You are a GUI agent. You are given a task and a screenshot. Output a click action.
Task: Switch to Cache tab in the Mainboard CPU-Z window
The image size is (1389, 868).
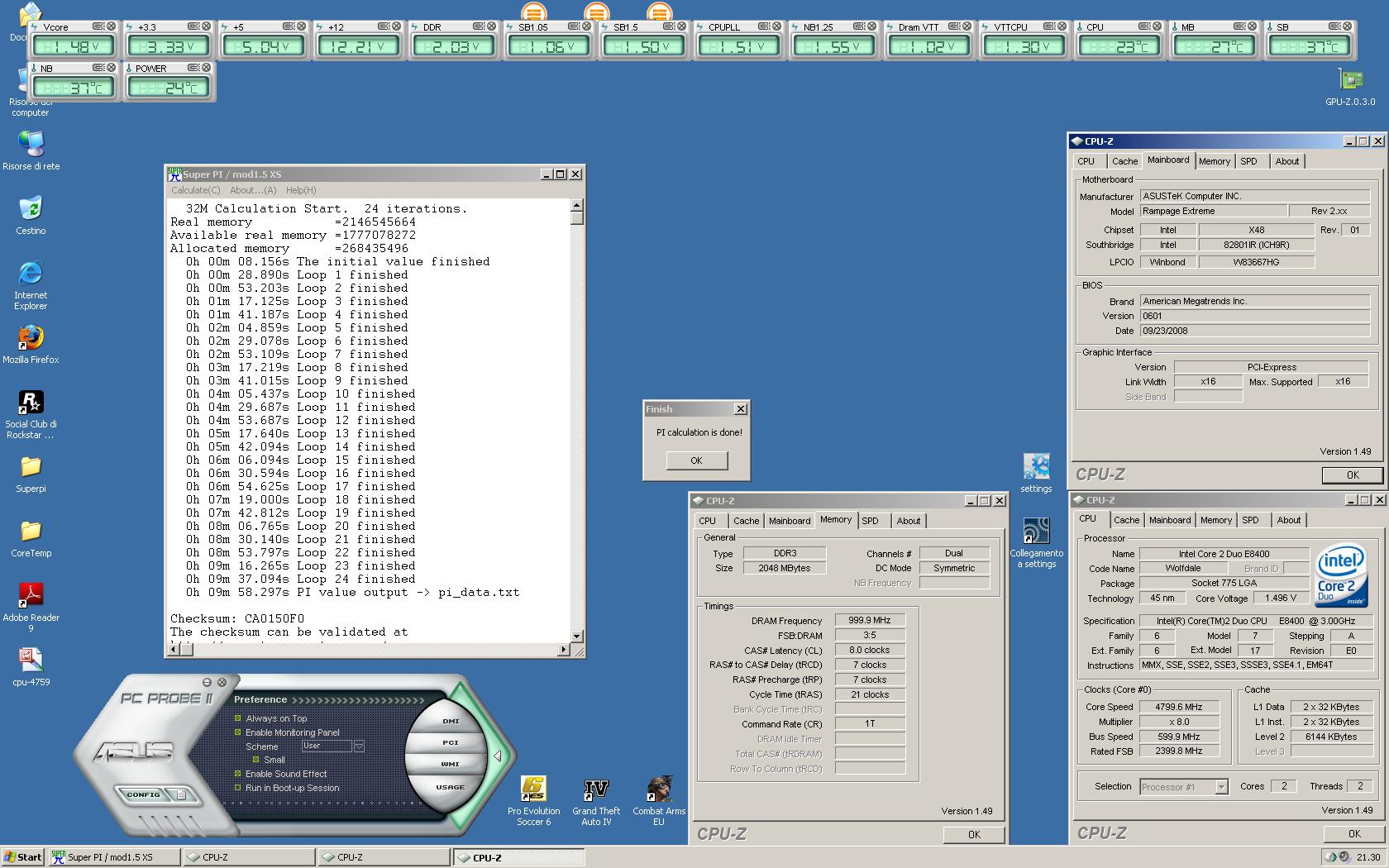coord(1124,161)
